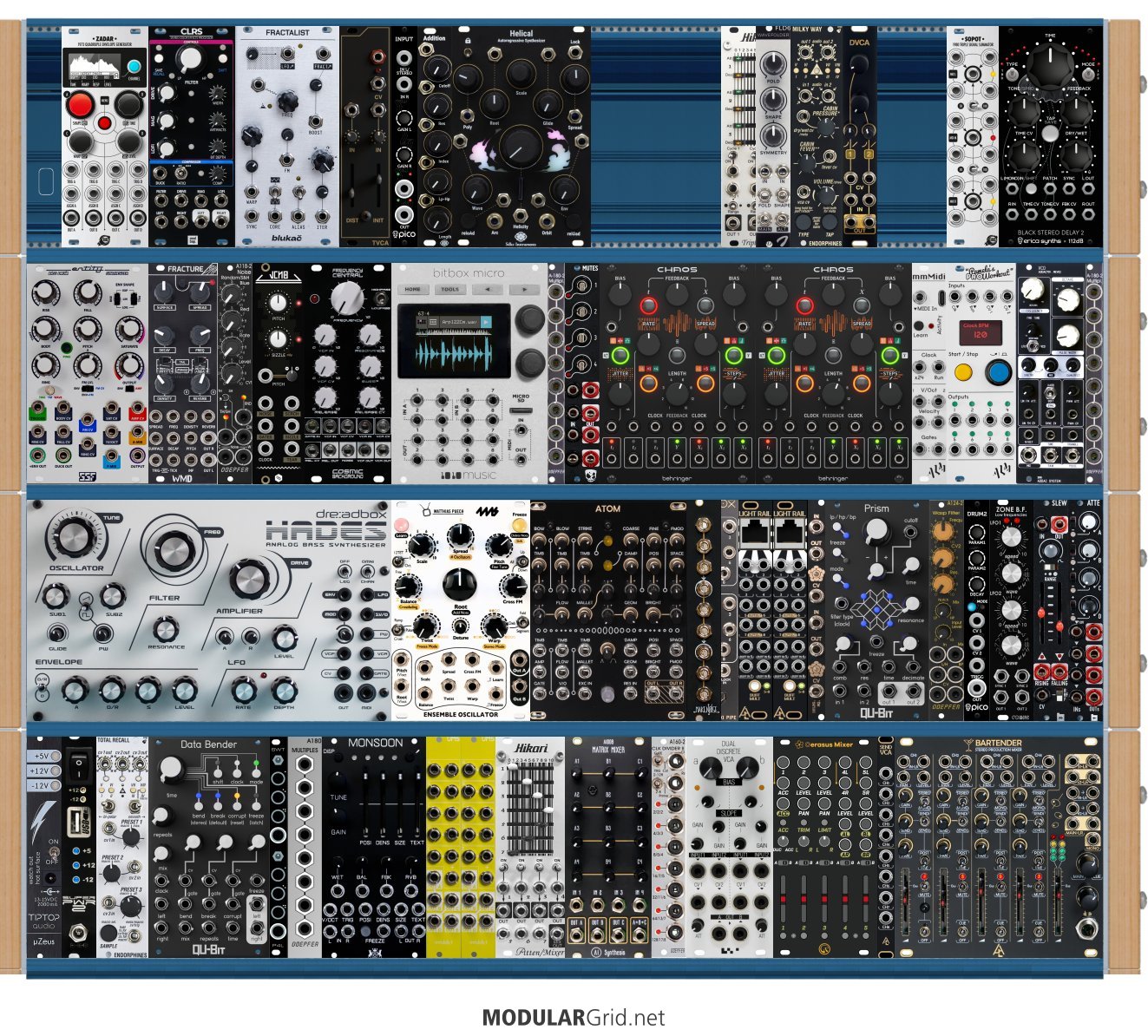Click the cutoff knob on Prism
Image resolution: width=1148 pixels, height=1036 pixels.
878,532
